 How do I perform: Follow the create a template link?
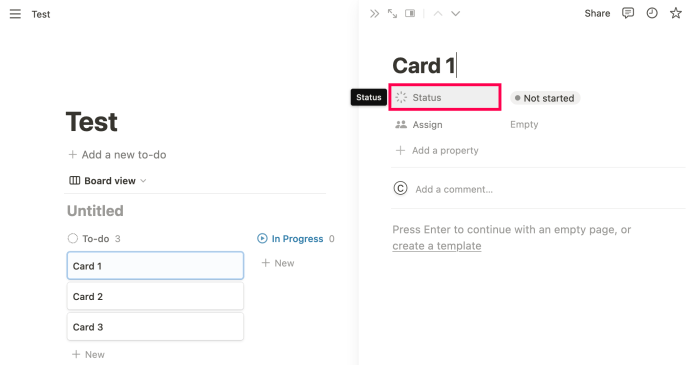pos(437,246)
